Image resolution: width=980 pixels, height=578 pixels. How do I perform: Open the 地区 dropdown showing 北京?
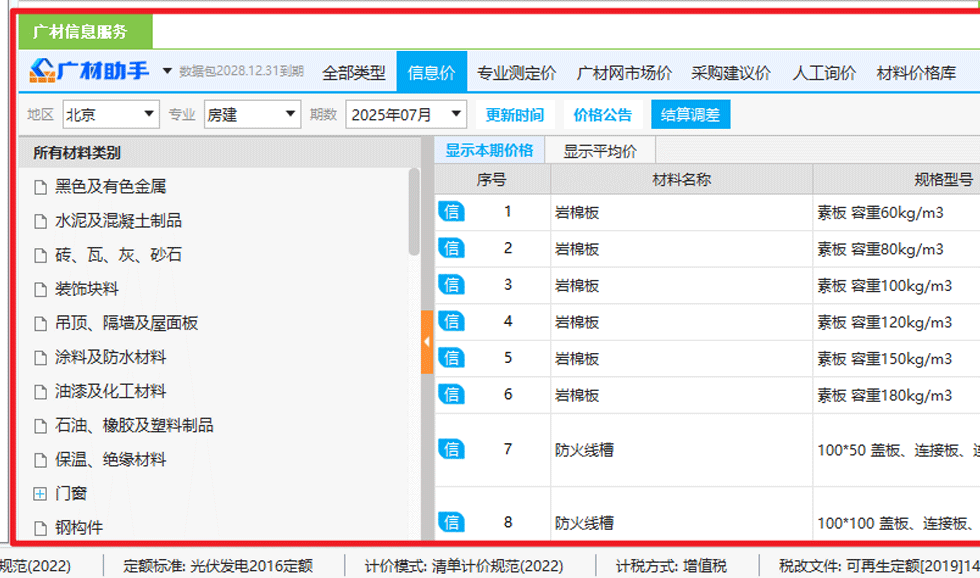(110, 115)
